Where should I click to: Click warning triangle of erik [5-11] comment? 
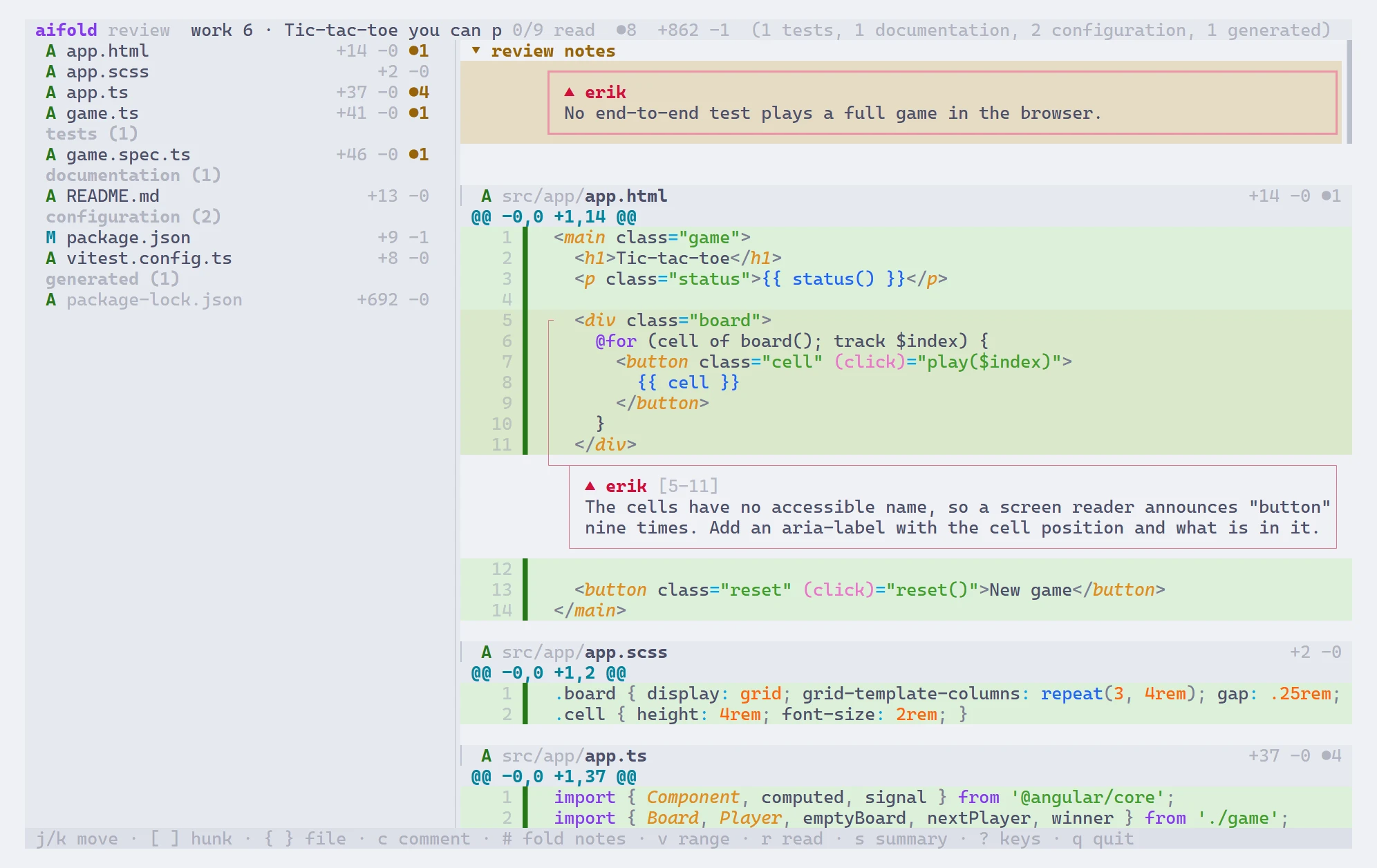click(590, 486)
